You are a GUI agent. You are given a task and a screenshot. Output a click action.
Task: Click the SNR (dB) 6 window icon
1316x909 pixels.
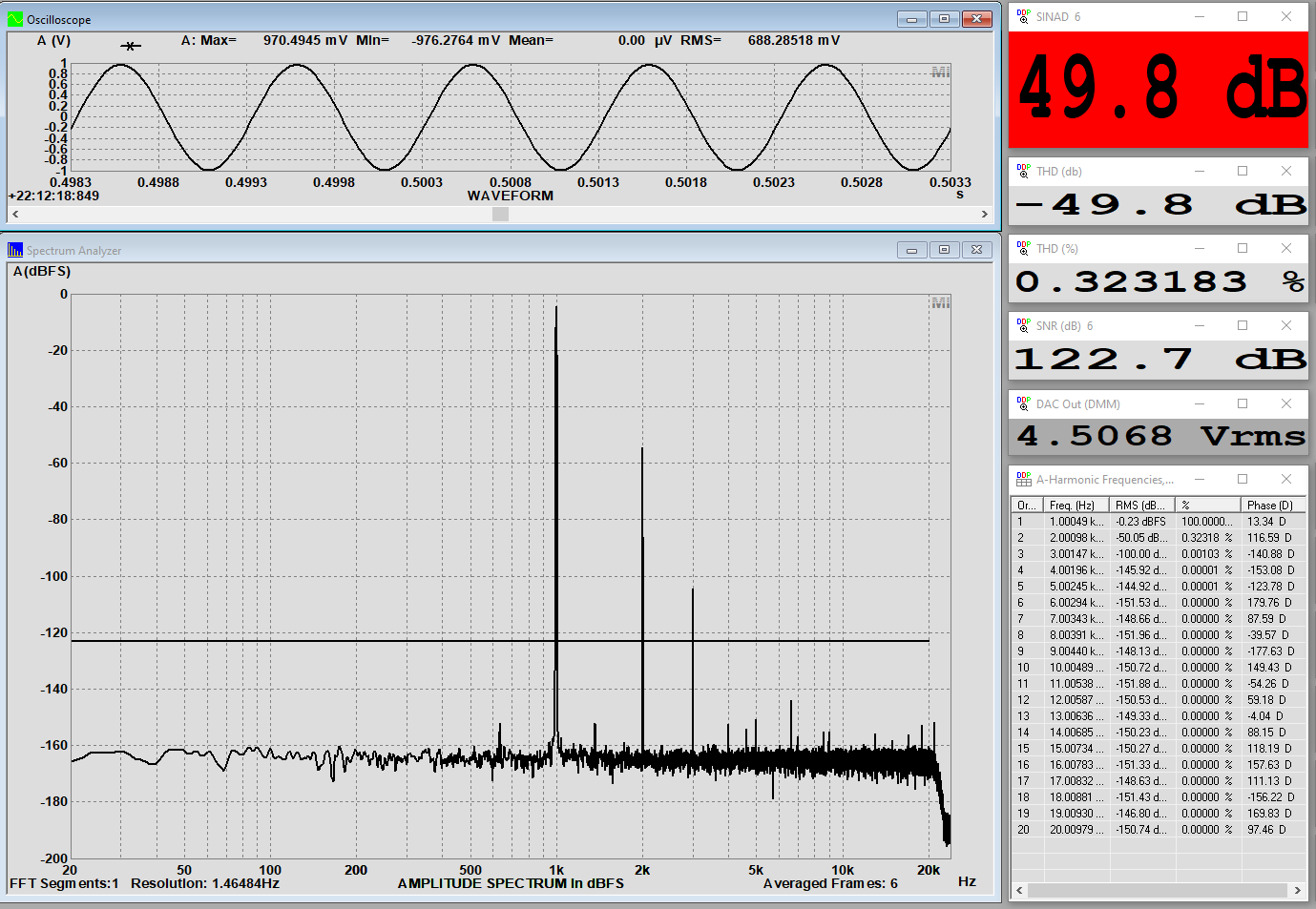coord(1024,325)
